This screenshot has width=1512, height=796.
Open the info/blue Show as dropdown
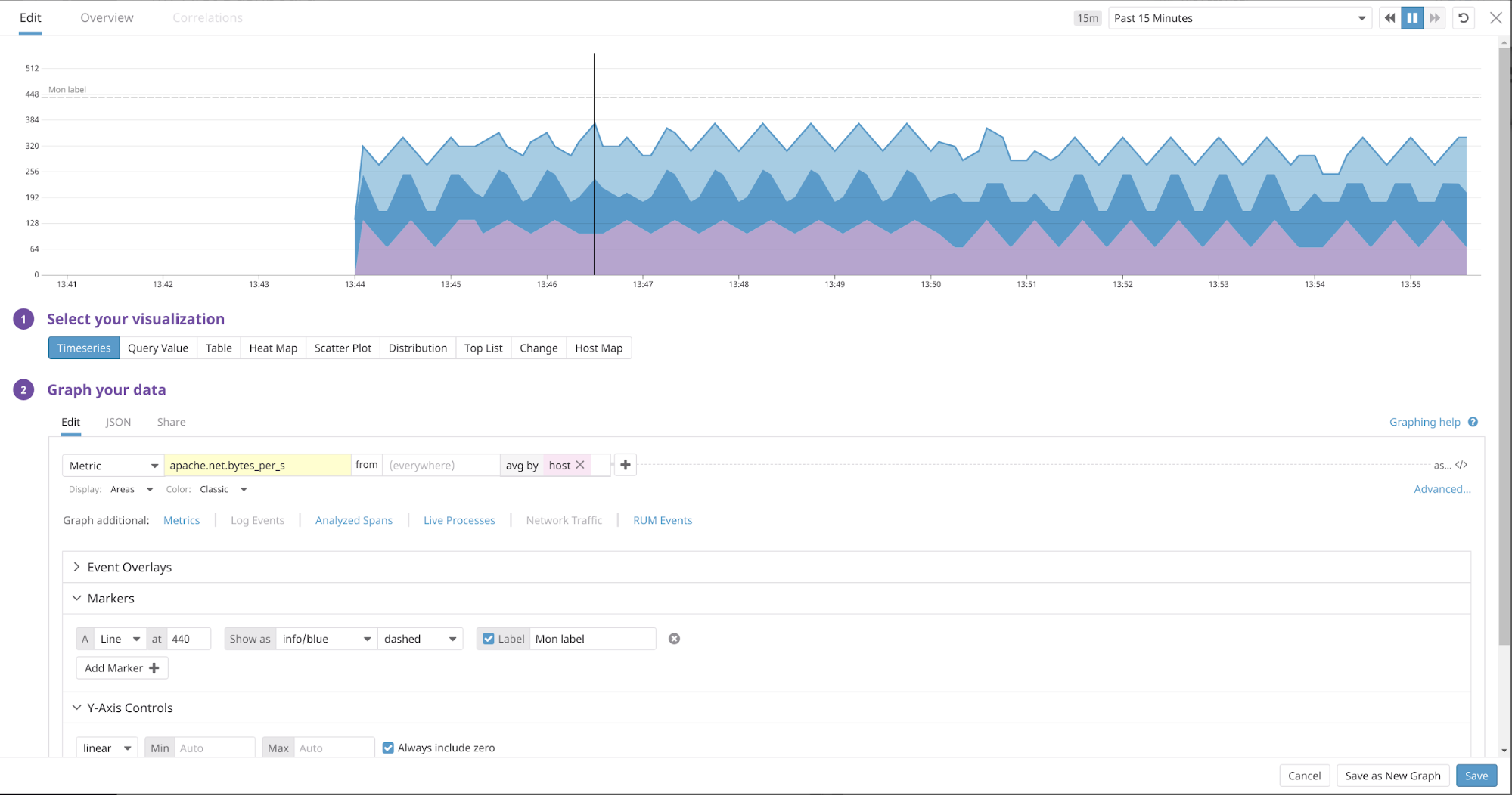tap(326, 639)
